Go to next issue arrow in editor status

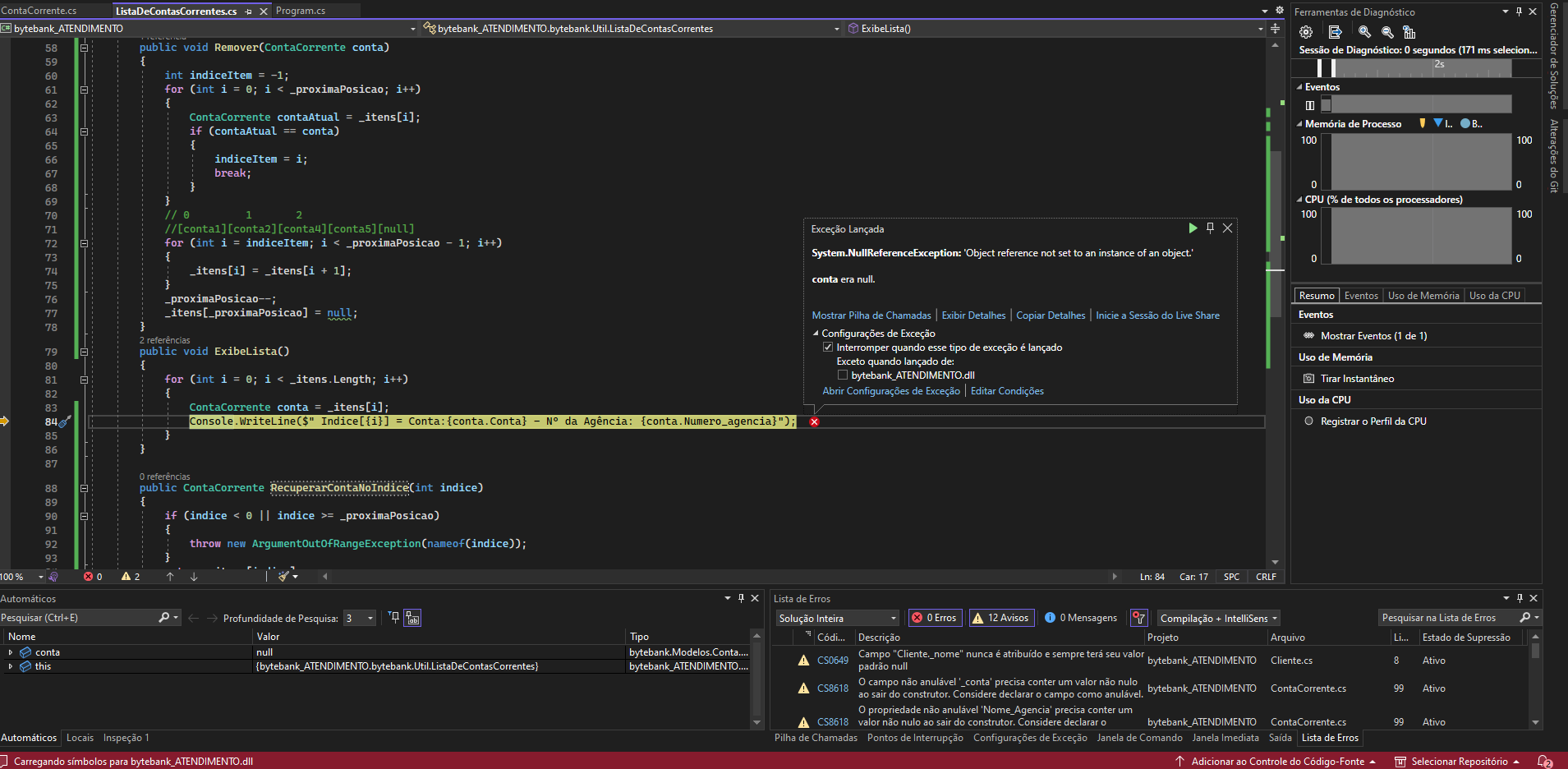[x=194, y=576]
